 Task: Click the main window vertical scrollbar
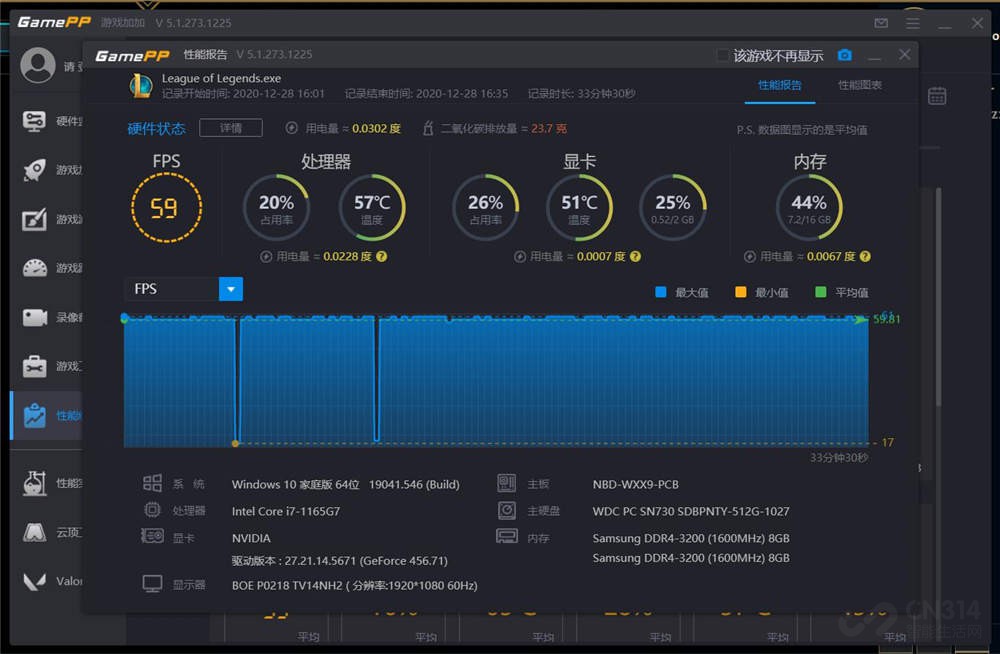click(938, 297)
